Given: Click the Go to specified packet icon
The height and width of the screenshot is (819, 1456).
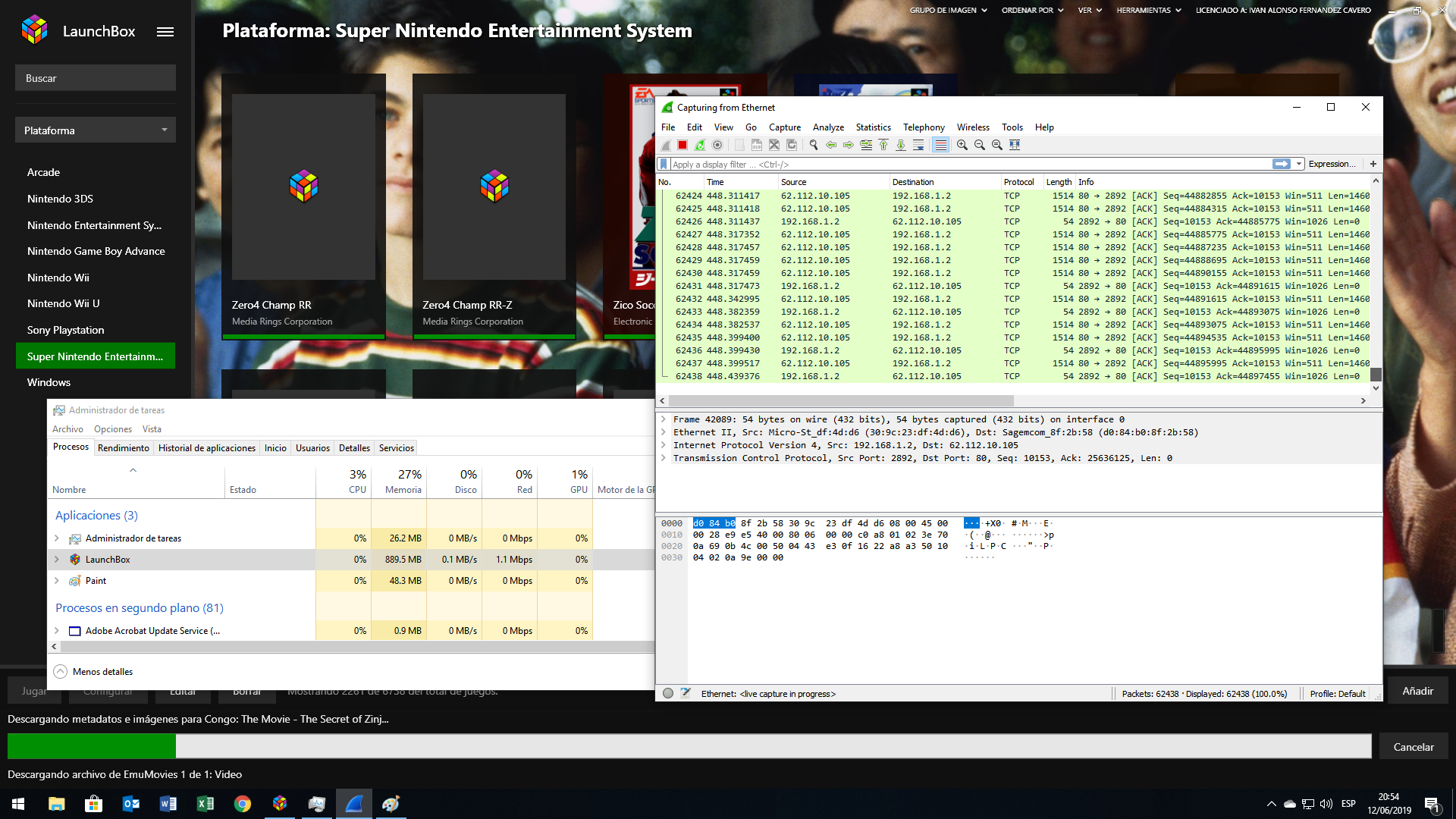Looking at the screenshot, I should point(866,145).
